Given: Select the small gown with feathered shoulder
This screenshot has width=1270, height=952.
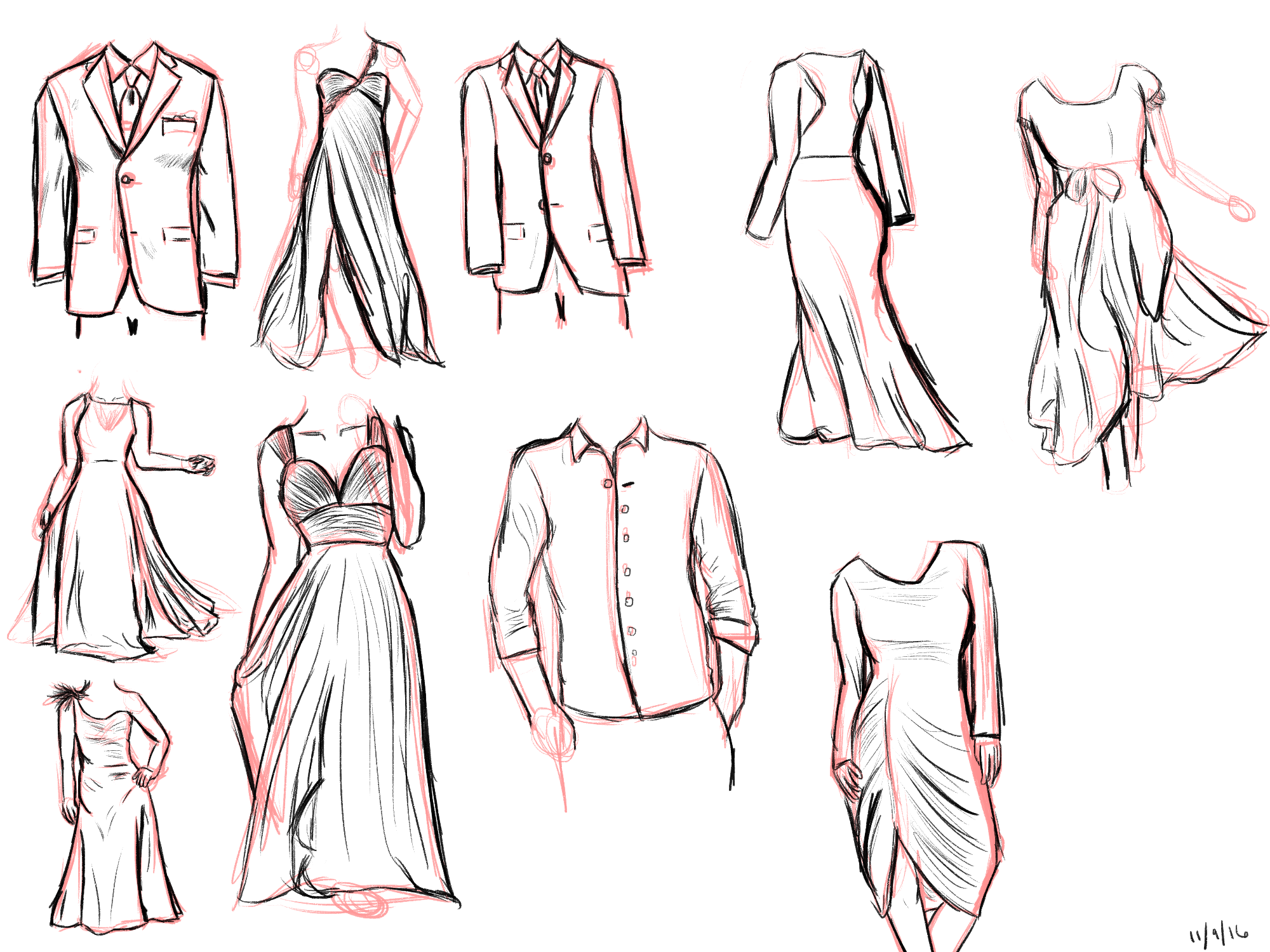Looking at the screenshot, I should coord(114,806).
